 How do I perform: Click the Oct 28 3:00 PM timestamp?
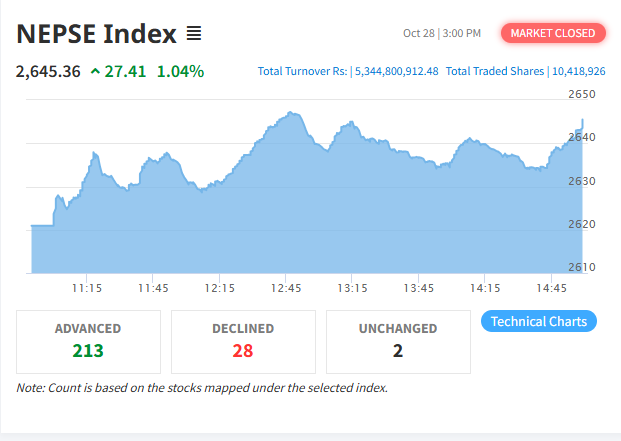[442, 33]
